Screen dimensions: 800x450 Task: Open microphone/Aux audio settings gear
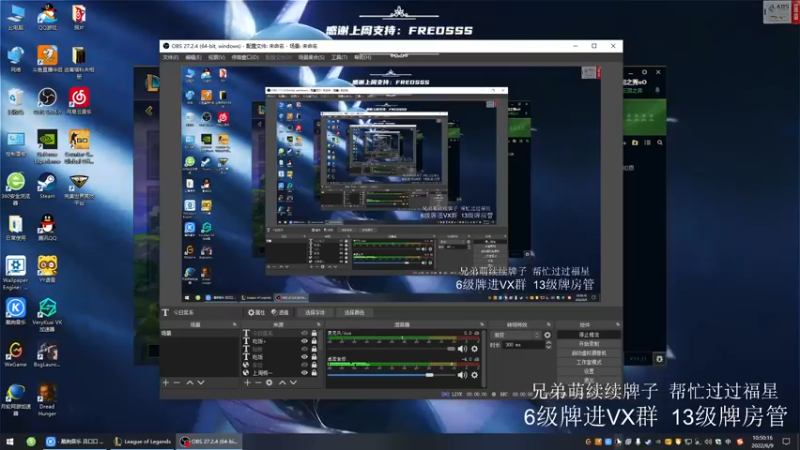474,349
